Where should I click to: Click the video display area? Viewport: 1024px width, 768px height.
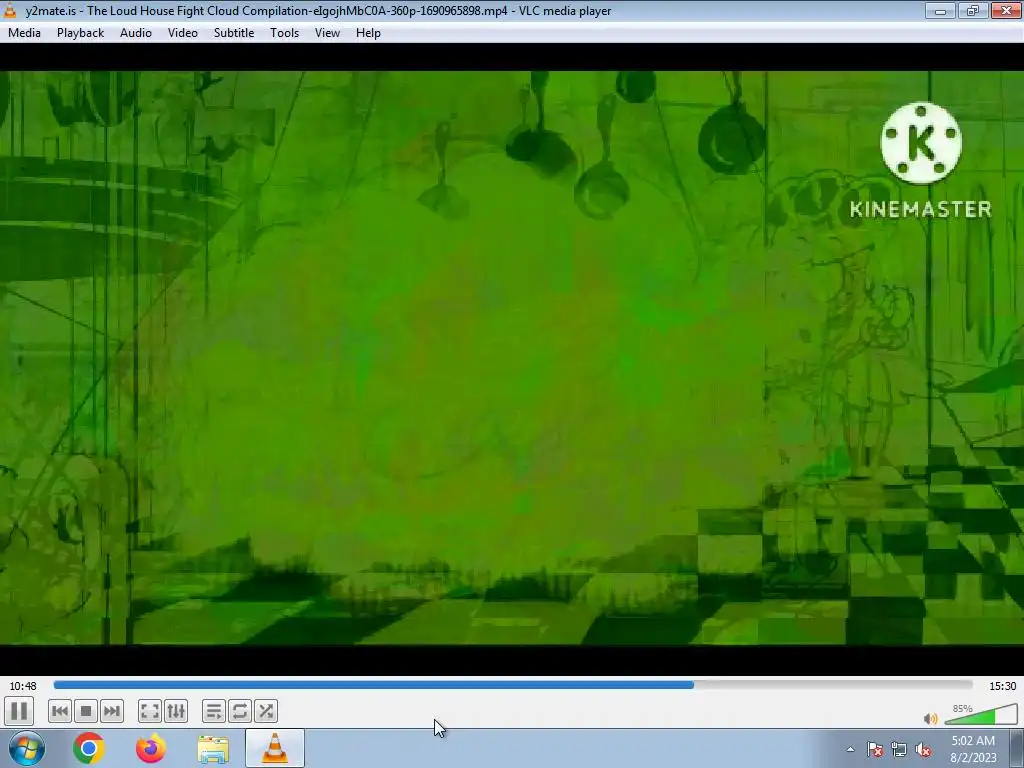click(x=512, y=358)
